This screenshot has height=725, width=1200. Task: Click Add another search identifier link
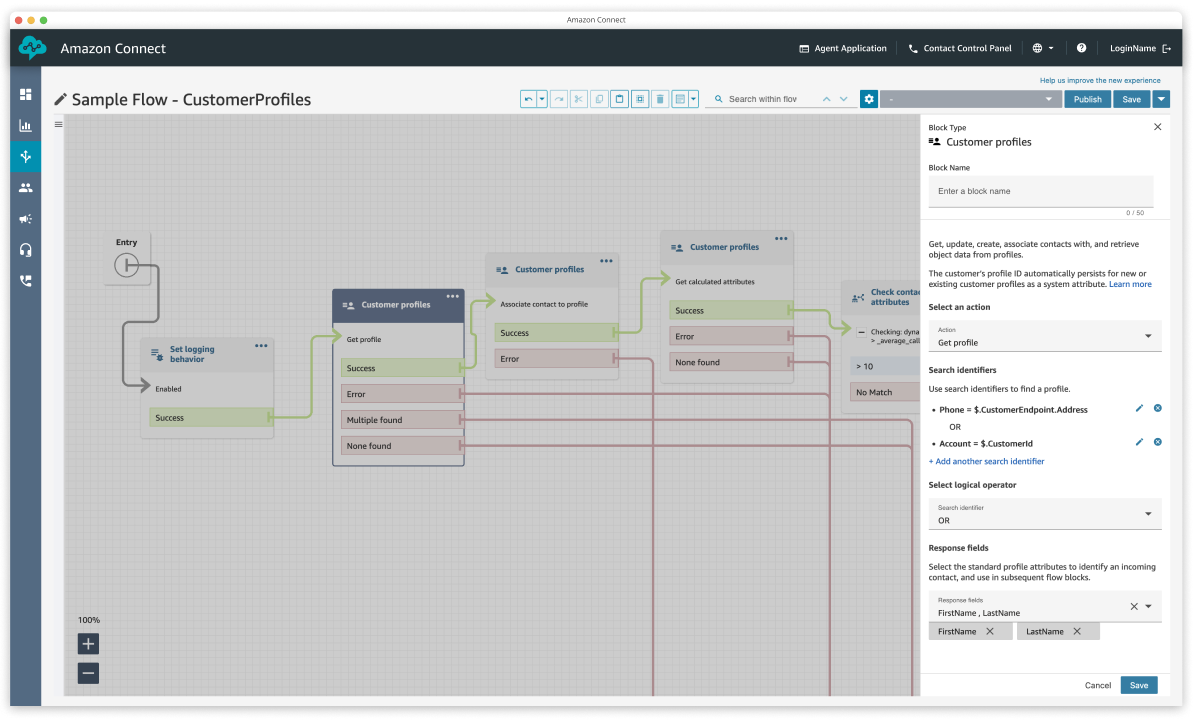point(986,461)
